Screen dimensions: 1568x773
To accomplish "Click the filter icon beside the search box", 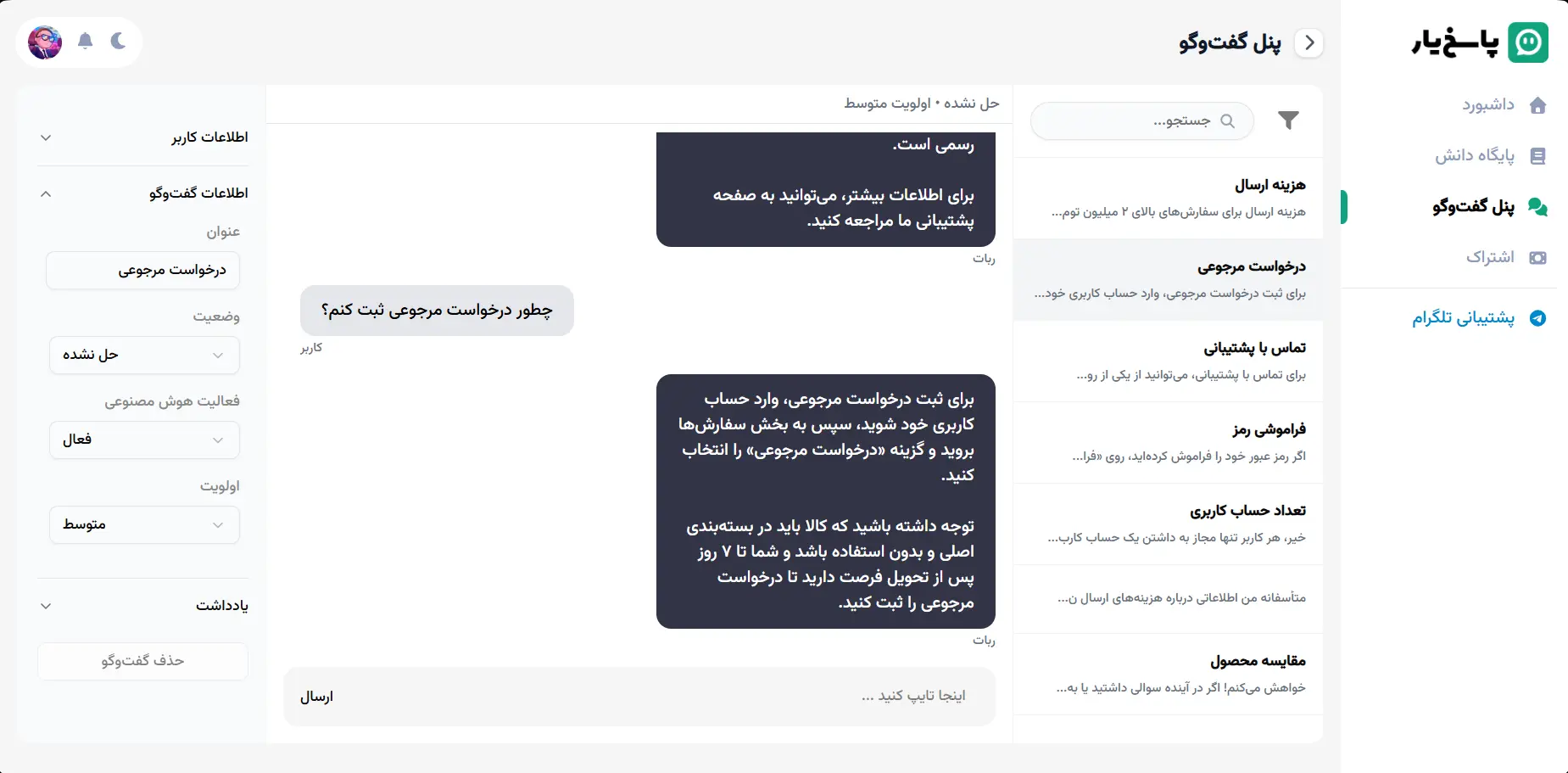I will (x=1288, y=120).
